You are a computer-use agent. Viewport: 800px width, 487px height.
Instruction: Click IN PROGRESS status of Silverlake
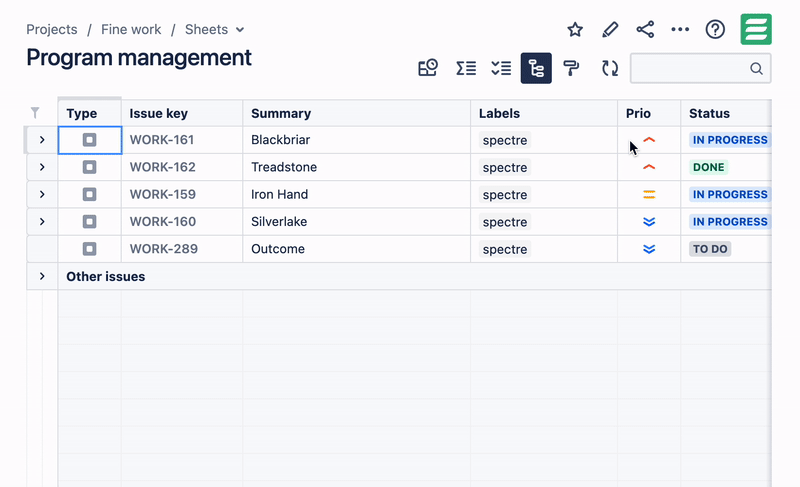pos(730,222)
